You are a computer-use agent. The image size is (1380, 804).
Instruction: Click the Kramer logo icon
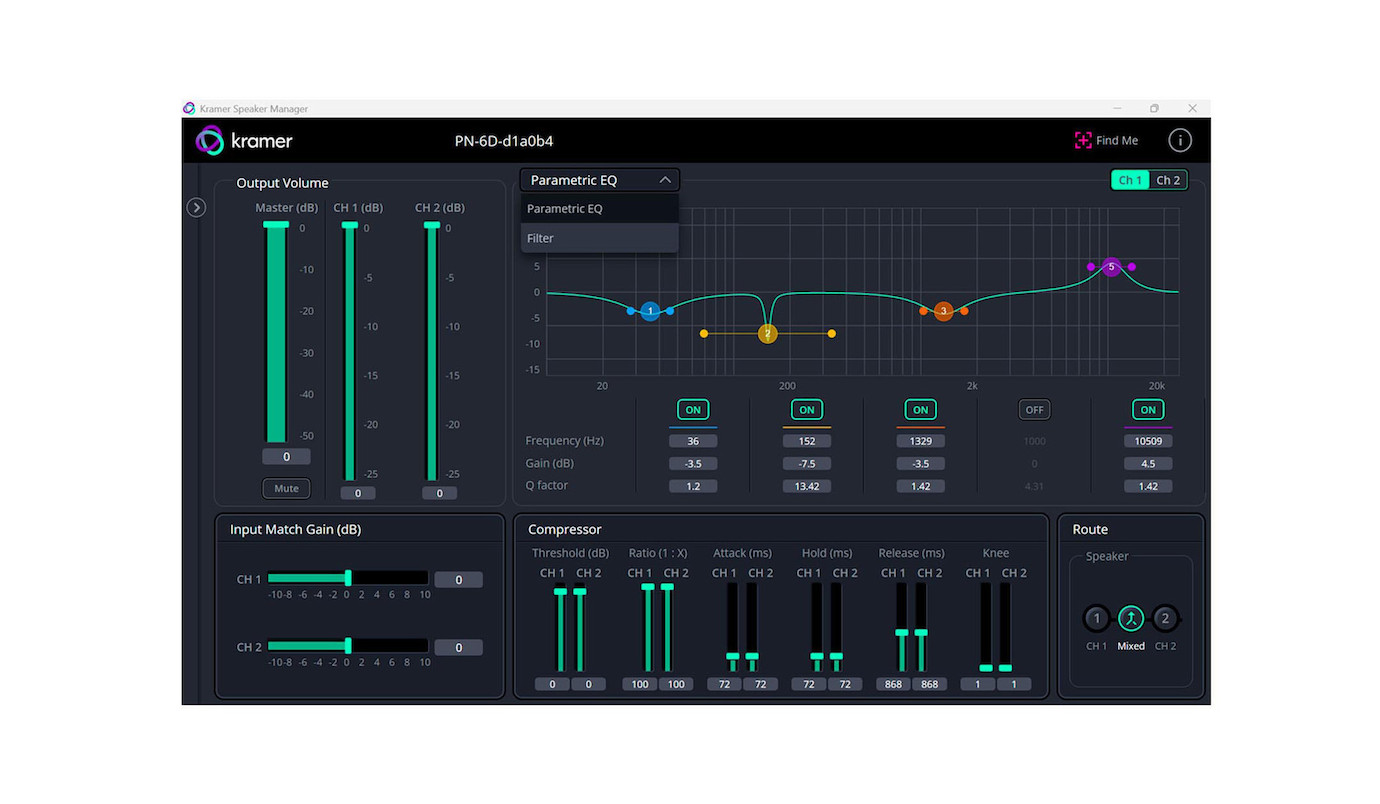tap(210, 141)
